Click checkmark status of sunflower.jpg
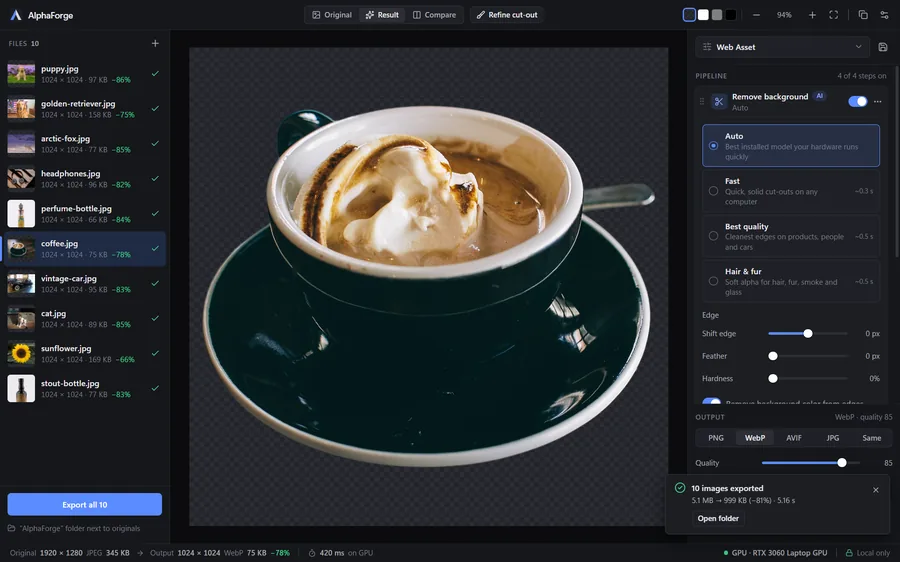Screen dimensions: 900x562 [x=155, y=353]
